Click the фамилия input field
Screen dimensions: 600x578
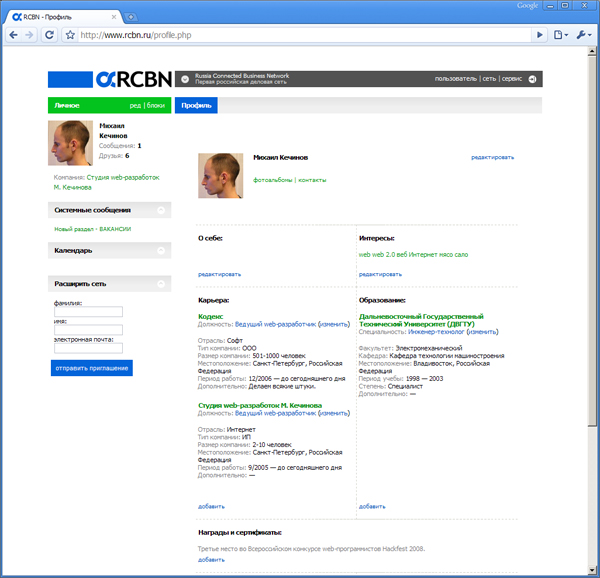pos(88,312)
